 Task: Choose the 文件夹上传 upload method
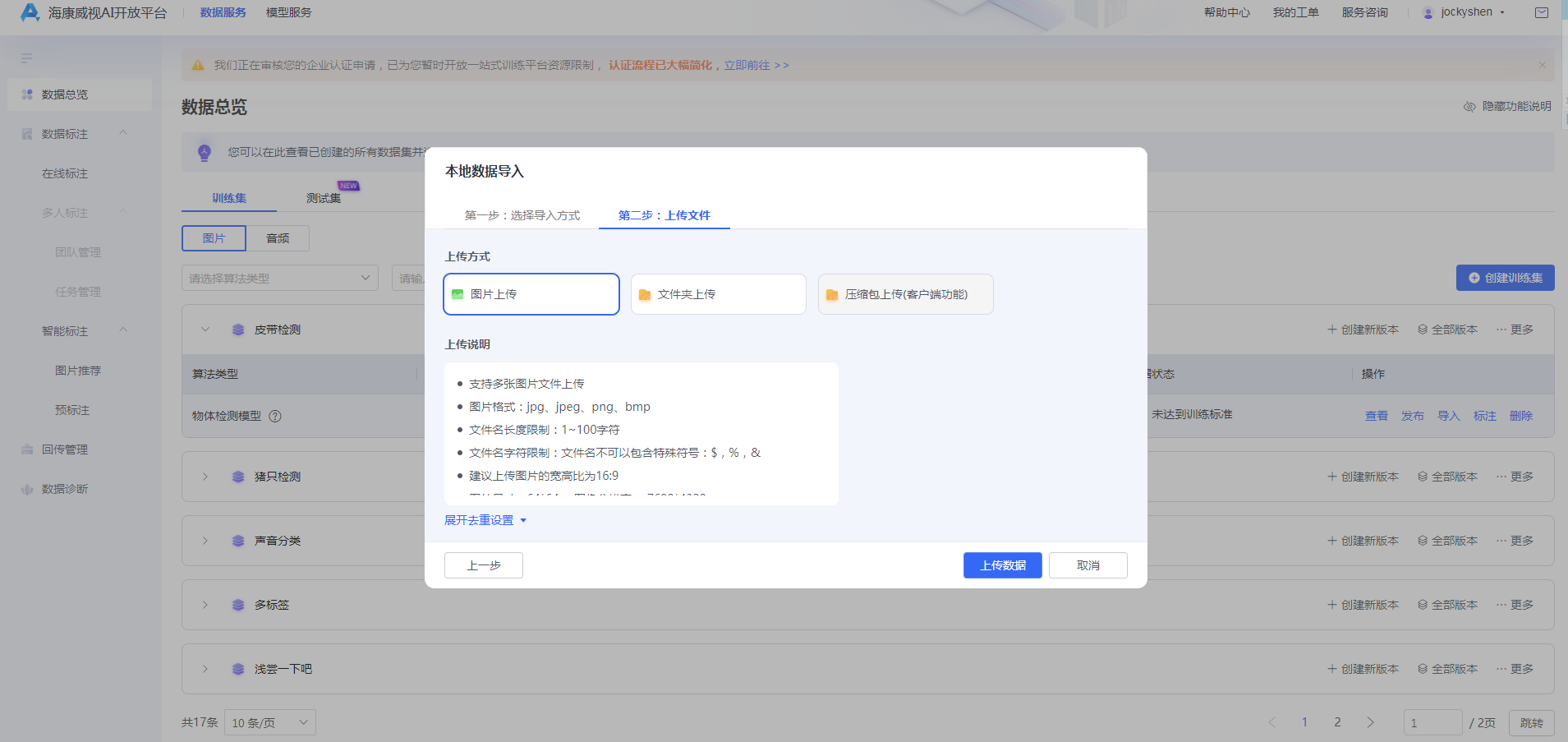[717, 293]
